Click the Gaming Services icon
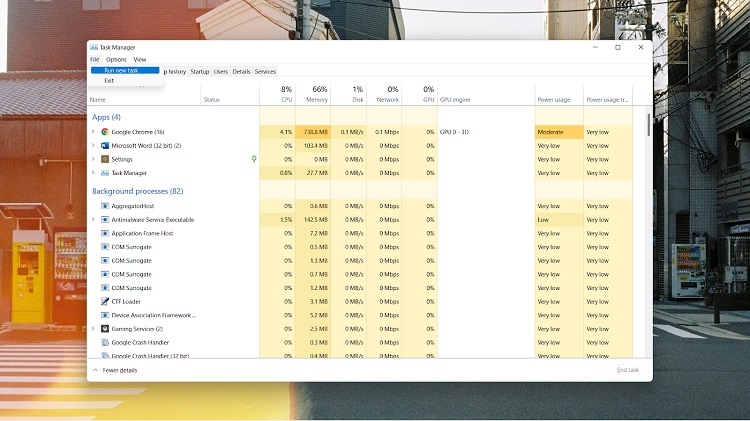This screenshot has width=750, height=421. (104, 328)
